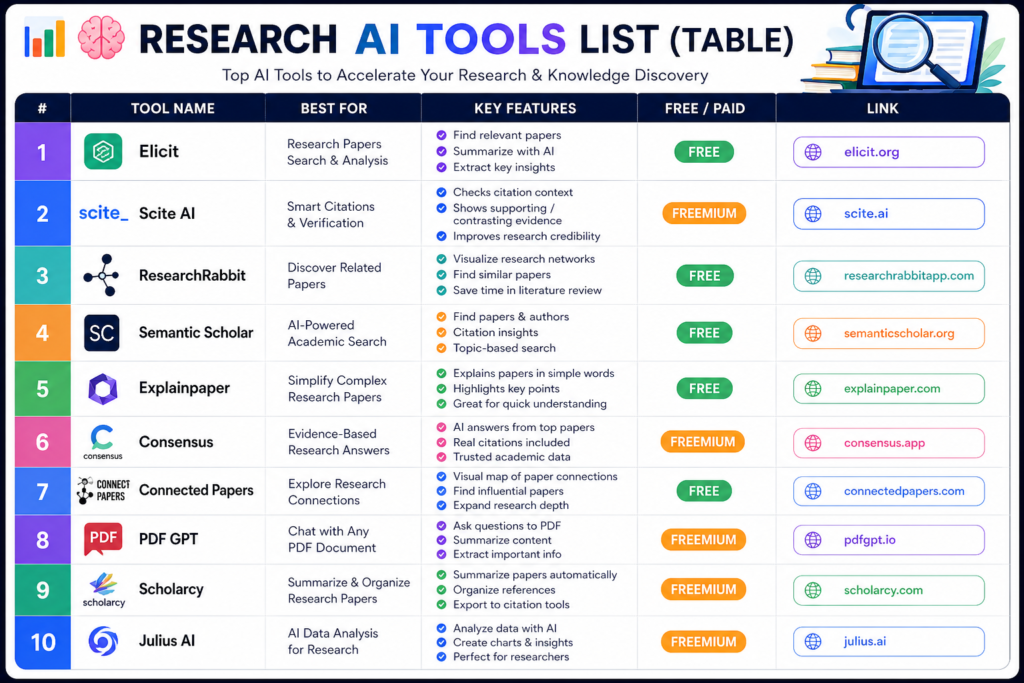Image resolution: width=1024 pixels, height=683 pixels.
Task: Click the globe icon beside elicit.org
Action: (x=813, y=152)
